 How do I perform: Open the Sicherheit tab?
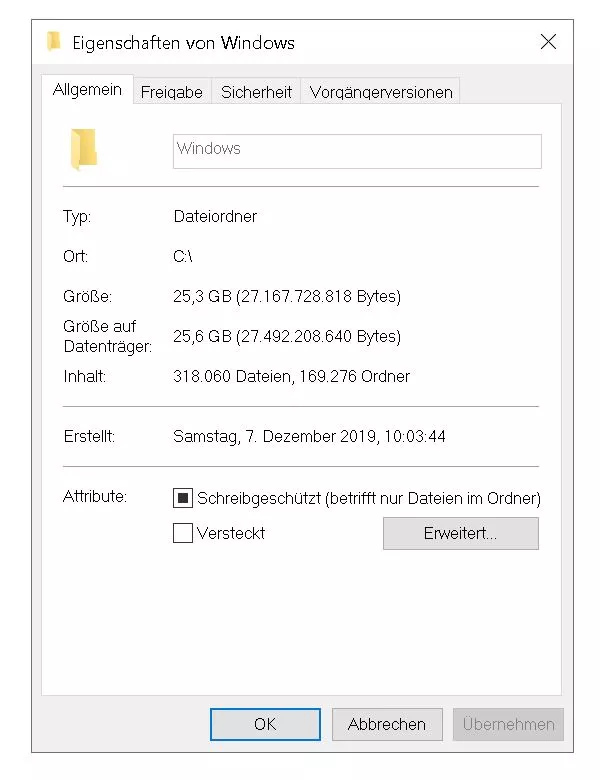pos(256,92)
